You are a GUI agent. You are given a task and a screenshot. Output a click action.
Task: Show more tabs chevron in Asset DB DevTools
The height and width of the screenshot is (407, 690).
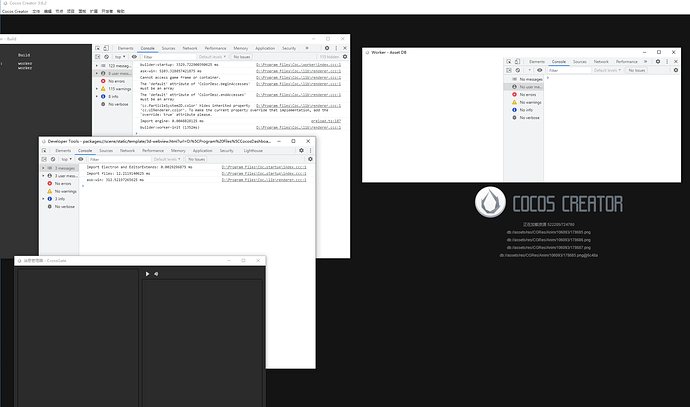point(646,62)
